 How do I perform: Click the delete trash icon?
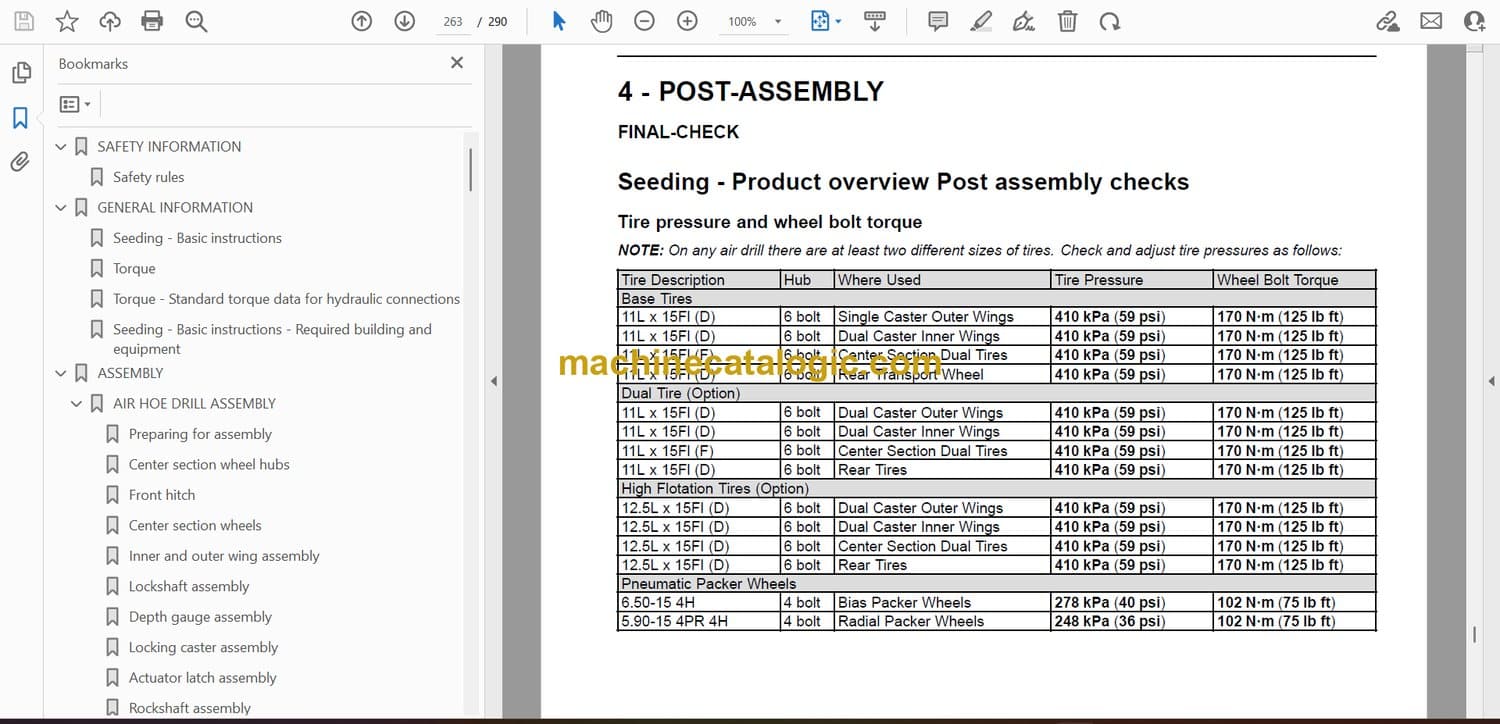tap(1067, 21)
